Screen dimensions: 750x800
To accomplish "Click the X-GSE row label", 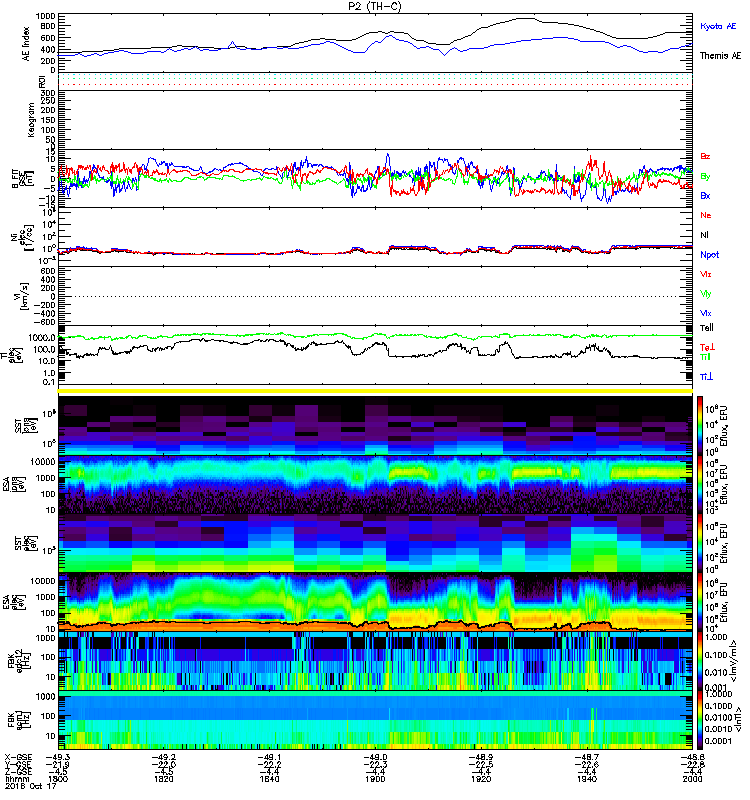I will pos(18,758).
